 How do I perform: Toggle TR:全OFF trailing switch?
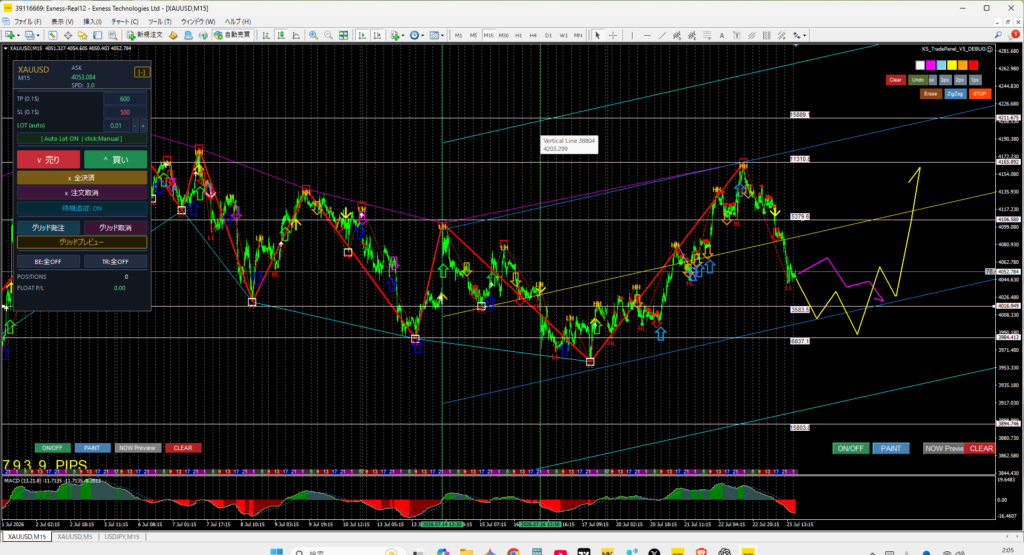115,261
